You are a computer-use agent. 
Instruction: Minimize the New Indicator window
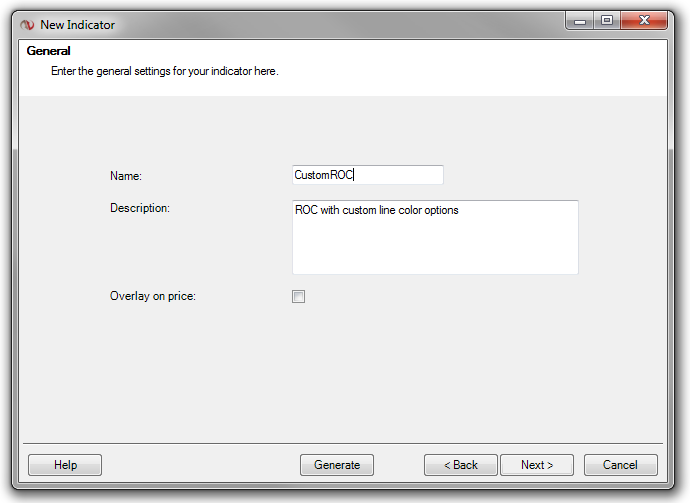click(x=580, y=20)
